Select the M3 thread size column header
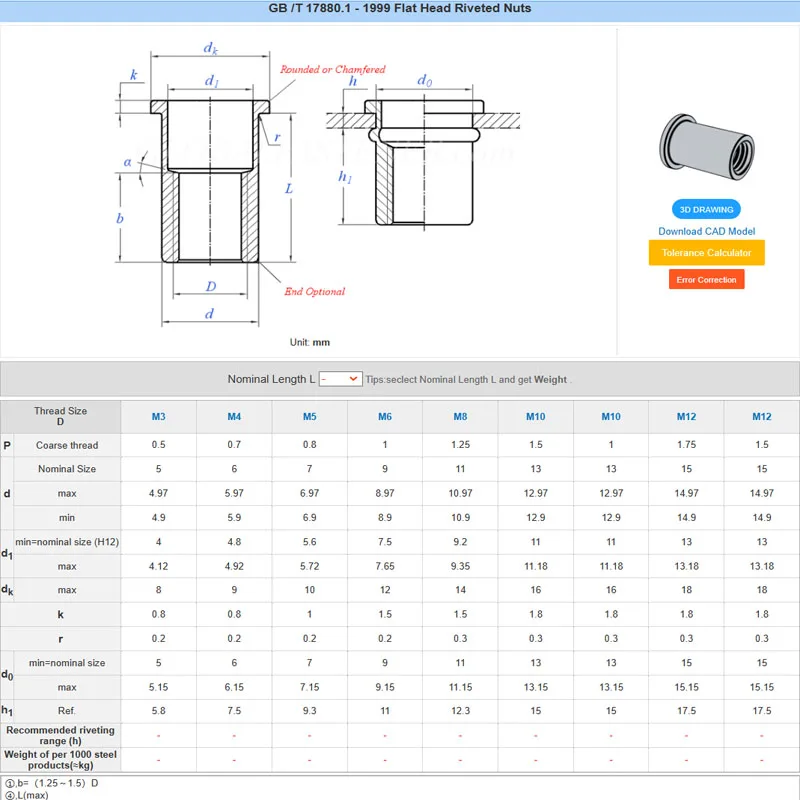 [159, 416]
